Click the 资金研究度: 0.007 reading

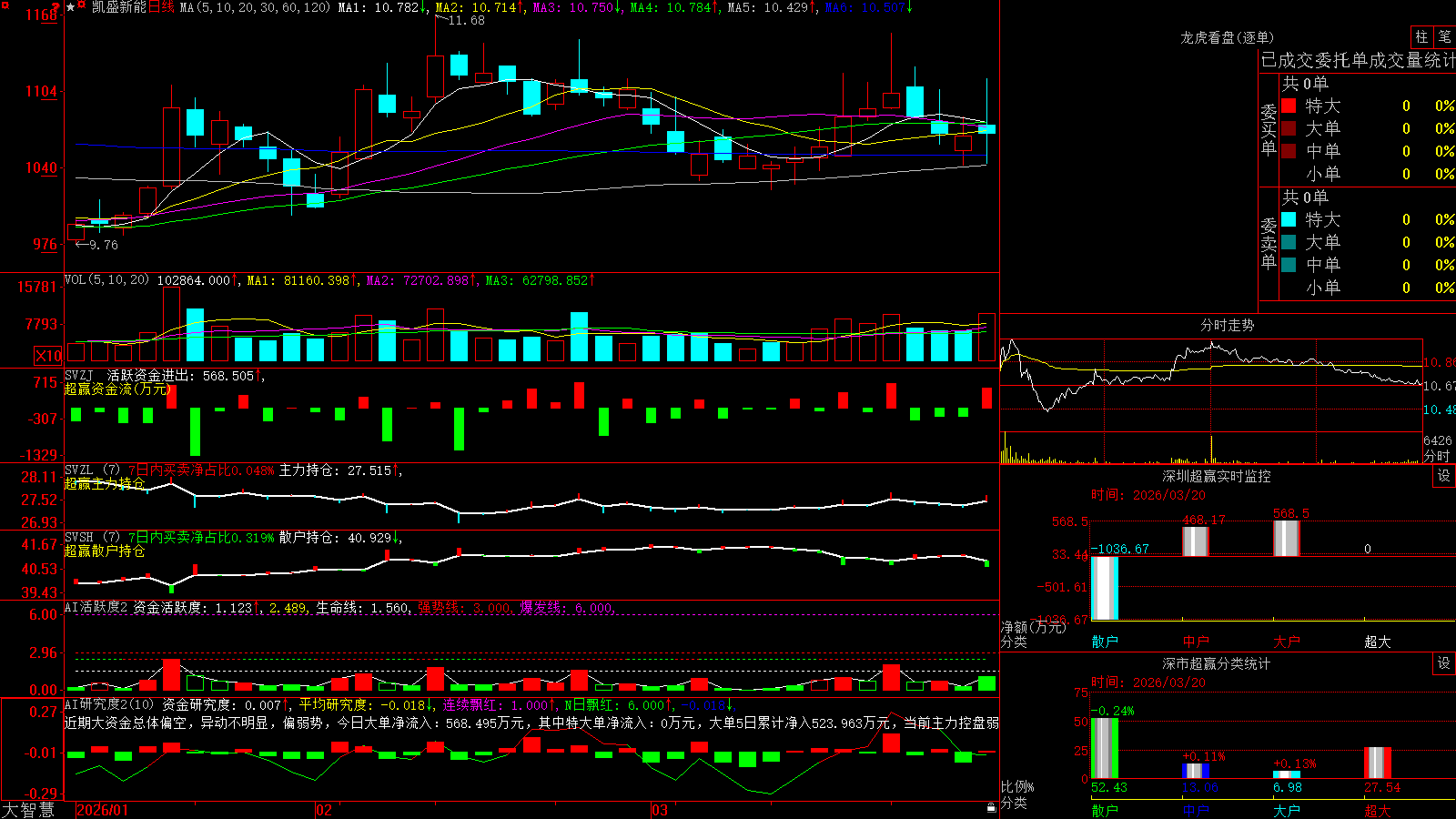226,704
